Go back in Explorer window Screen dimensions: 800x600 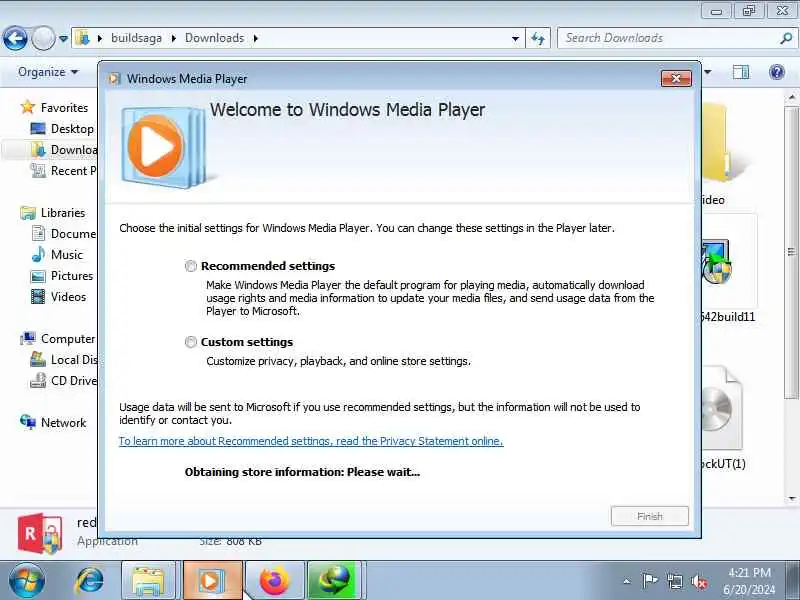(x=15, y=38)
